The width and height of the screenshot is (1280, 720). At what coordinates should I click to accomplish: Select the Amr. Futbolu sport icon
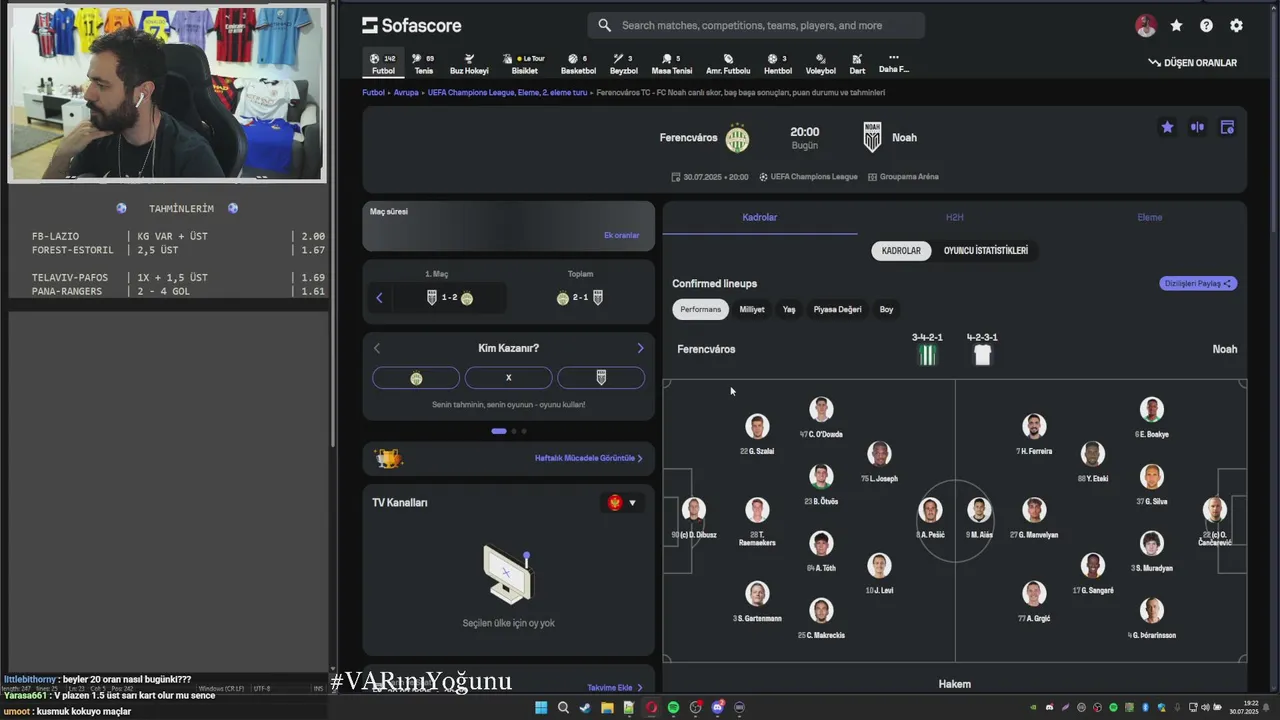click(728, 64)
